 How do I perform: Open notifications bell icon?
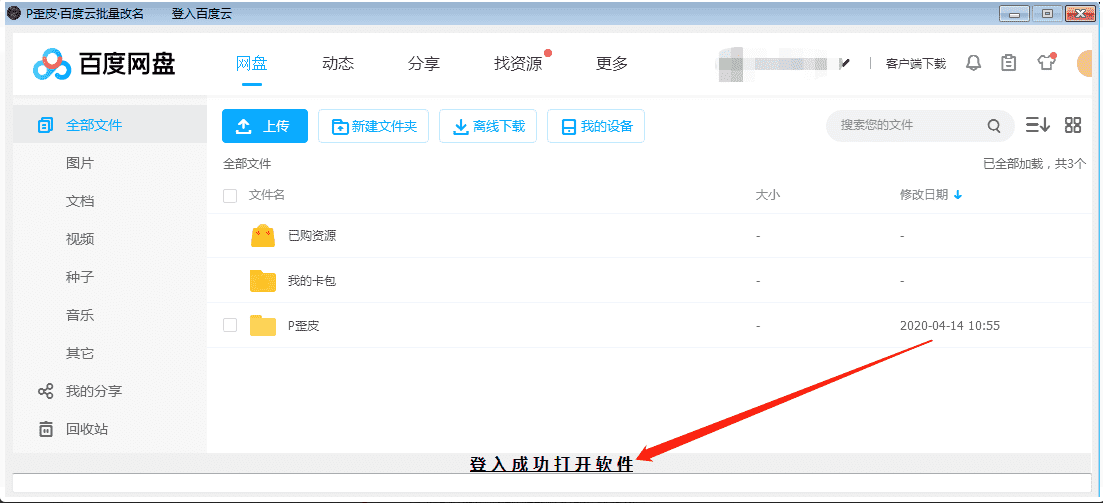point(974,63)
